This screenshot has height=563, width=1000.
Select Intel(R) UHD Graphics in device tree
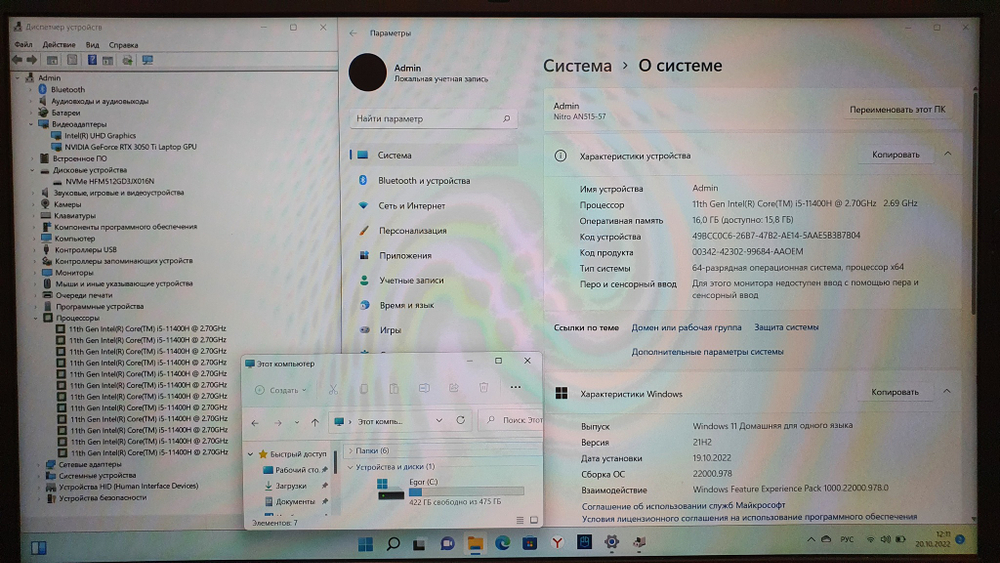pos(99,135)
